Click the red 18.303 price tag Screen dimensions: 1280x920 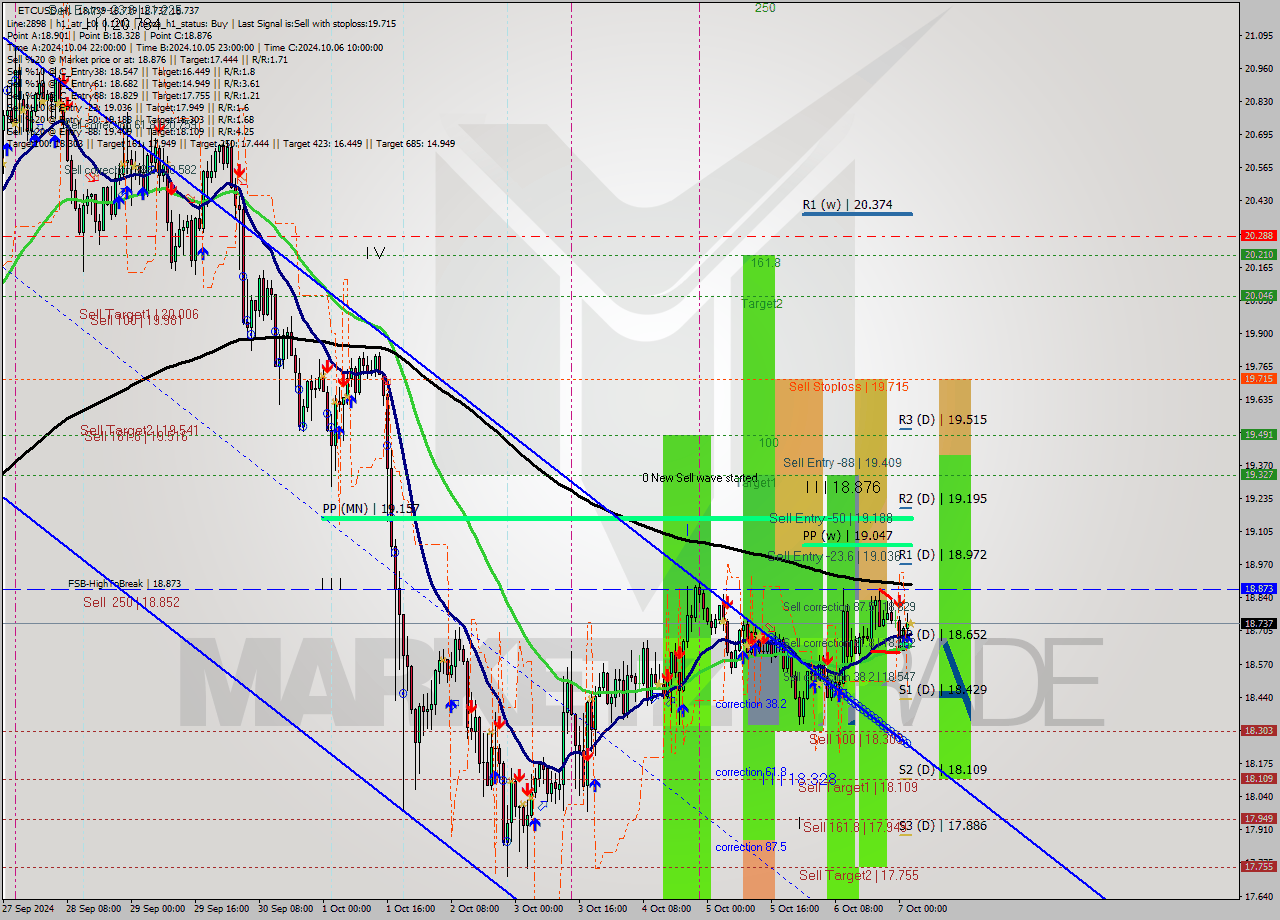(x=1258, y=730)
